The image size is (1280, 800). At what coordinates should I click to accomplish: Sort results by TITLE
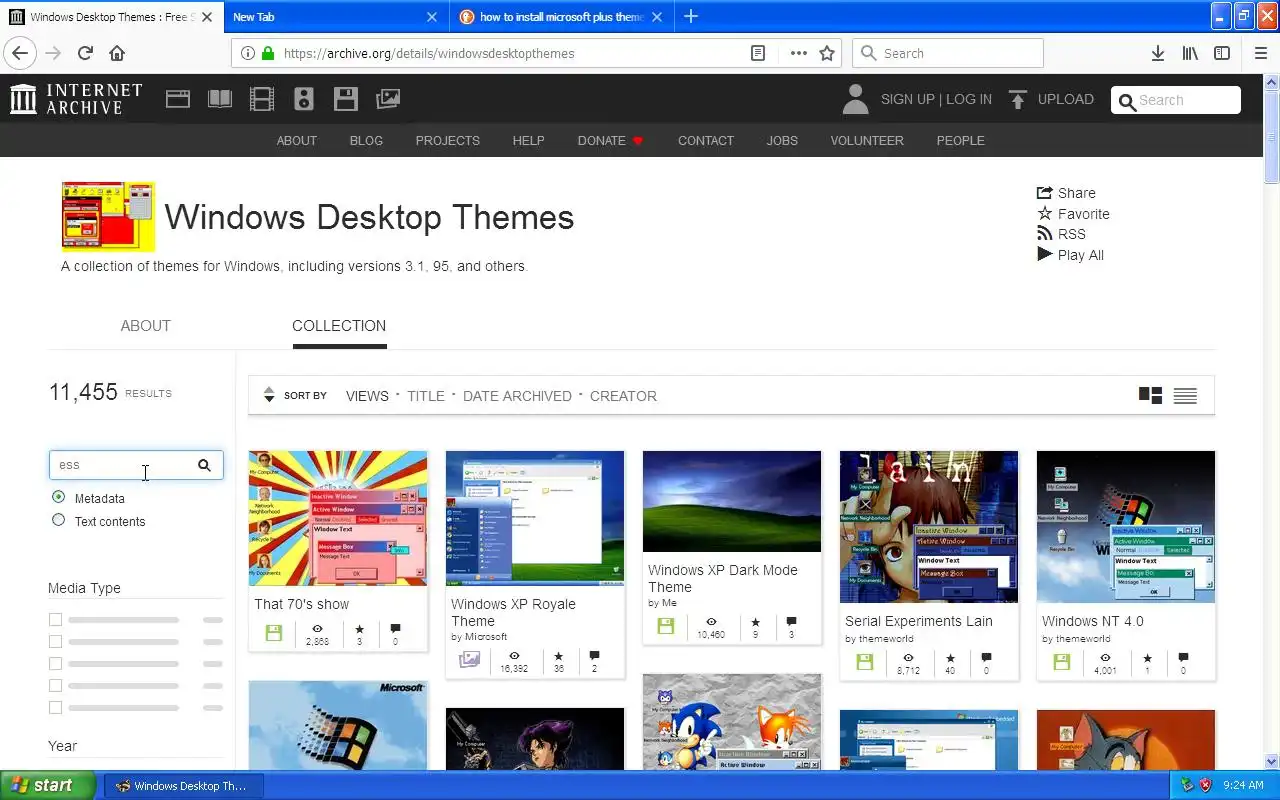426,396
